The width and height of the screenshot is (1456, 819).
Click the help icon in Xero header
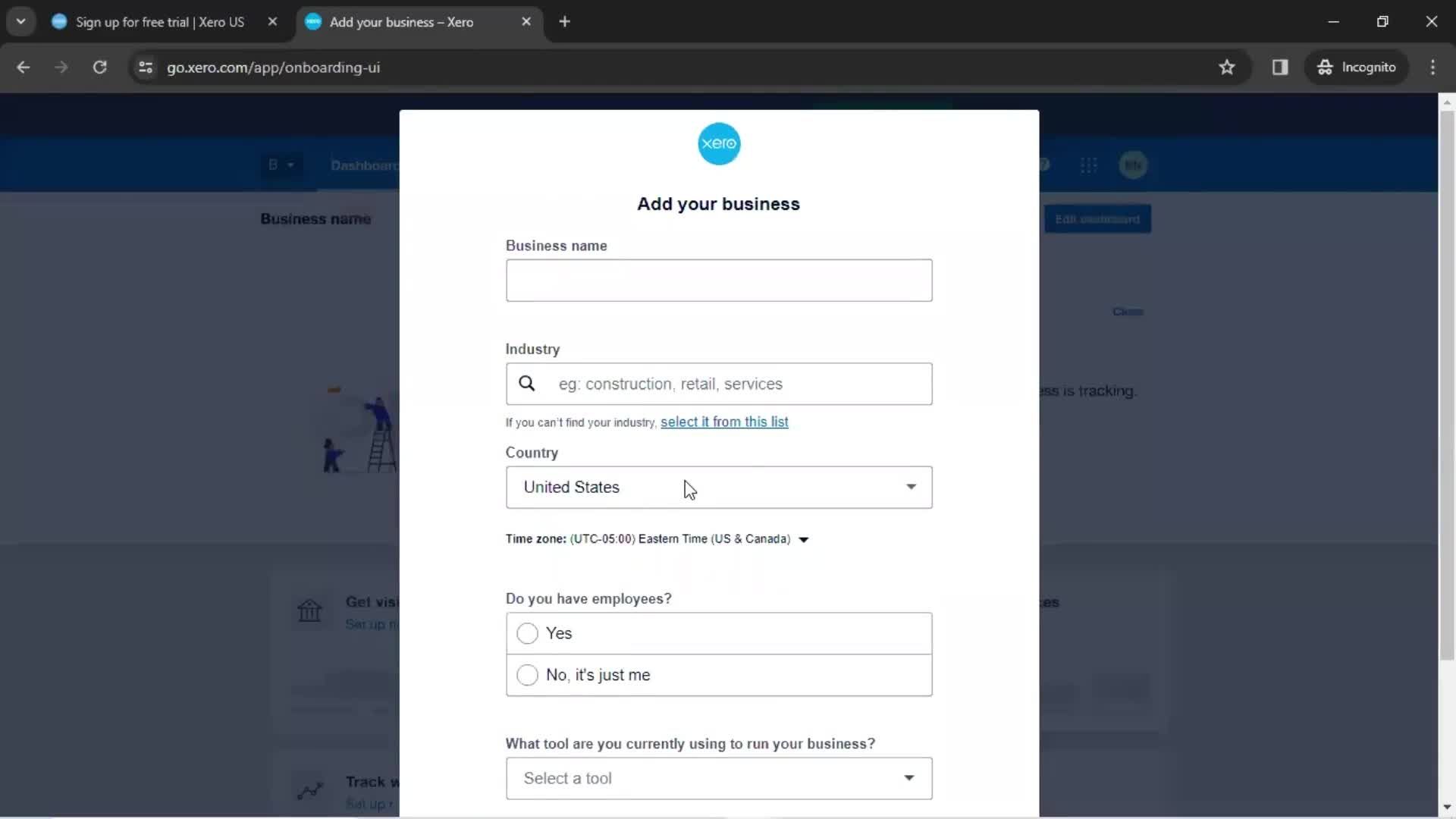(x=1044, y=165)
